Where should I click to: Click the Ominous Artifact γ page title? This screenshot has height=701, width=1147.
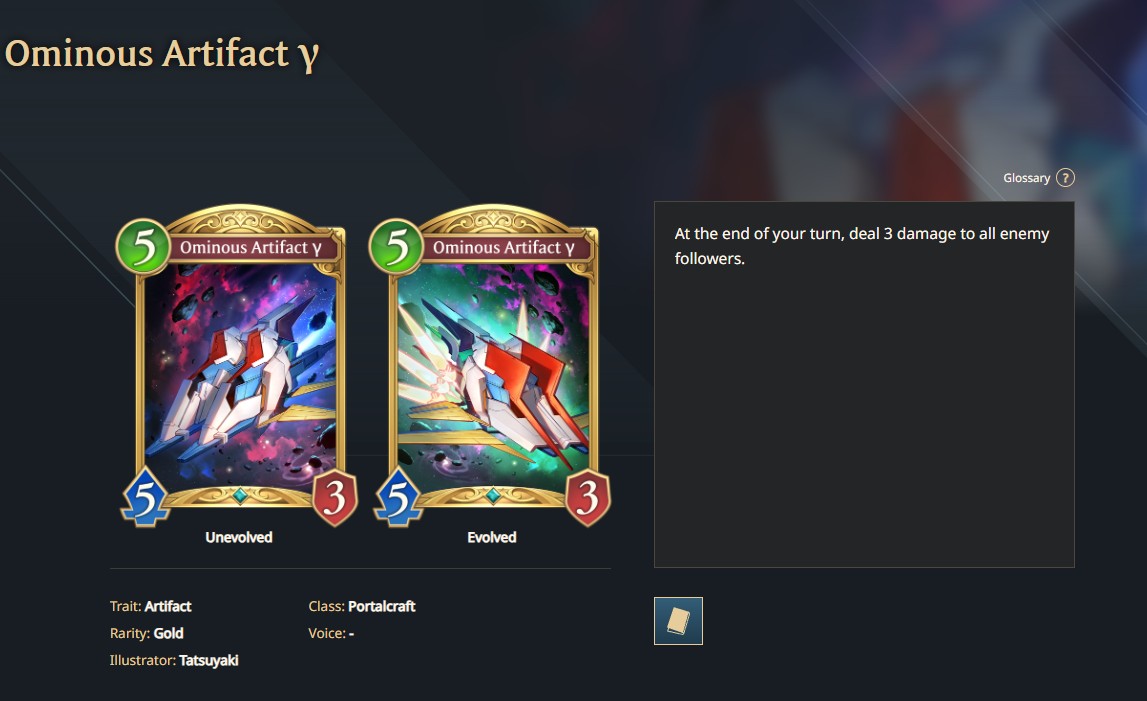tap(162, 54)
